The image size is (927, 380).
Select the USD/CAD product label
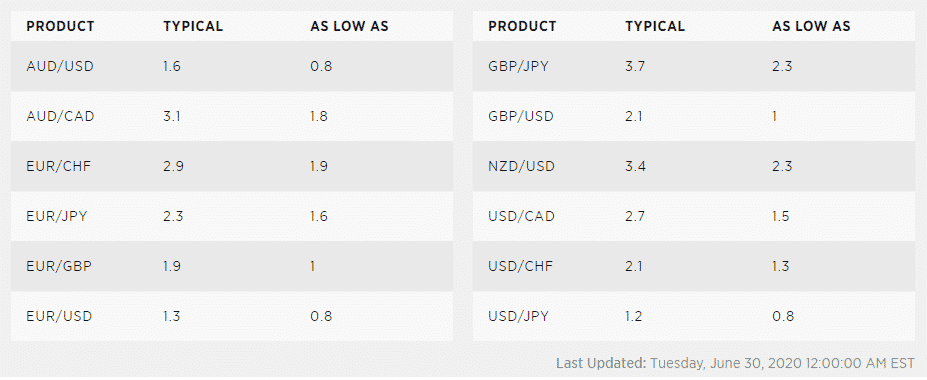[x=521, y=216]
